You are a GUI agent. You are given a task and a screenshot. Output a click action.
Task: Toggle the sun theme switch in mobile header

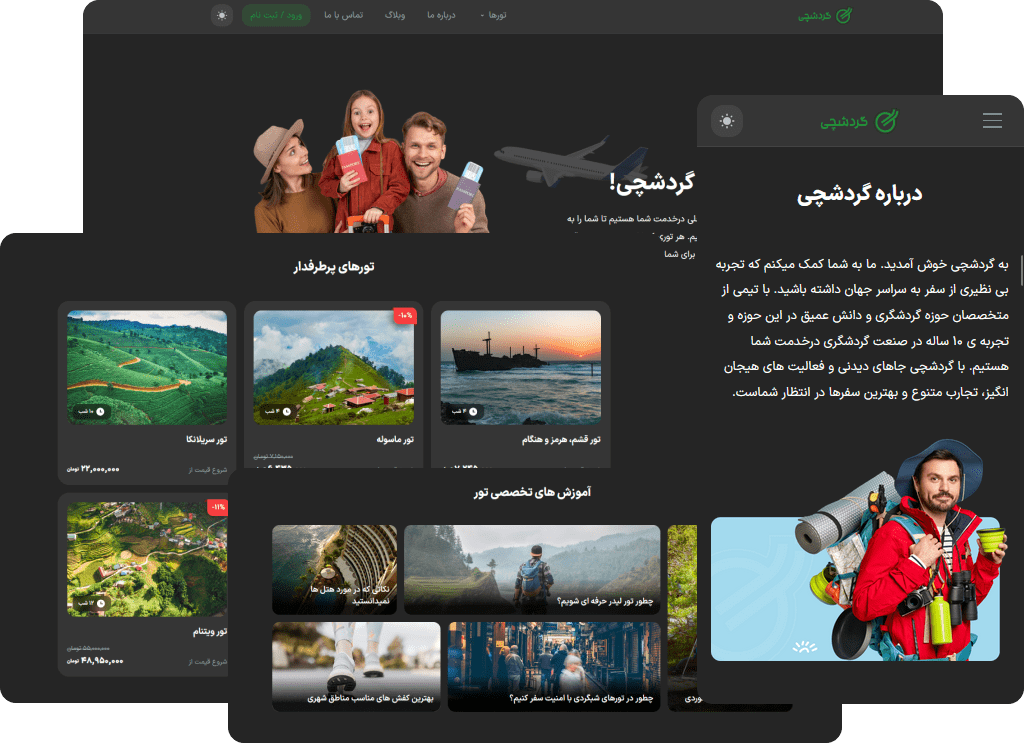pyautogui.click(x=727, y=121)
